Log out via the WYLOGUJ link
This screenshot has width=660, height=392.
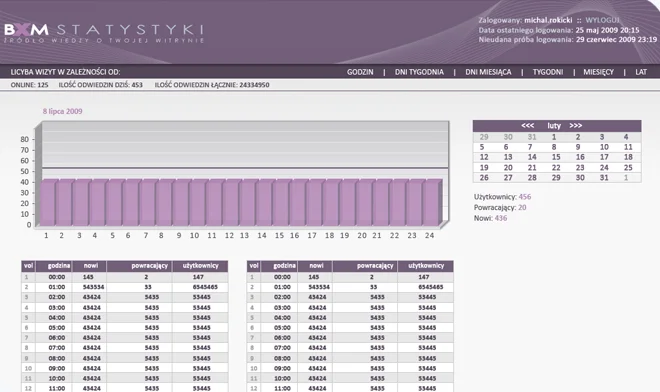click(602, 20)
